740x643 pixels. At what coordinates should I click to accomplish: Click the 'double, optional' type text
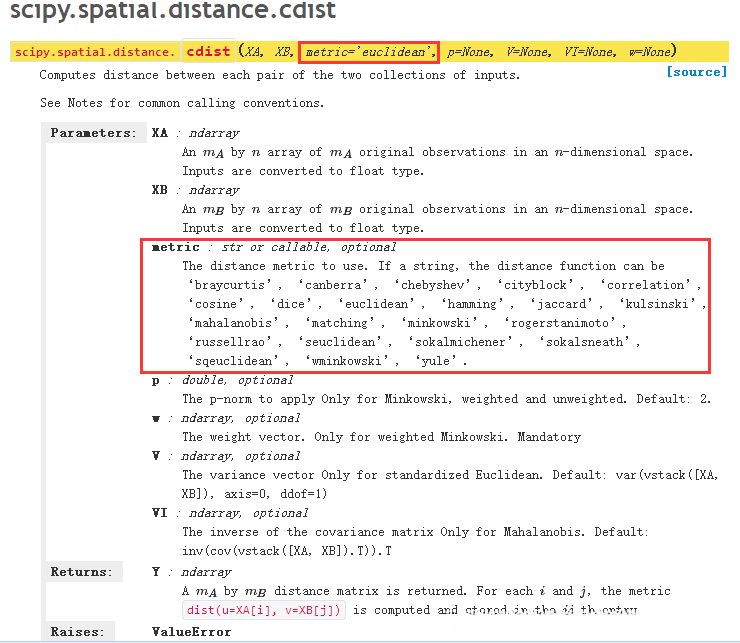tap(238, 380)
